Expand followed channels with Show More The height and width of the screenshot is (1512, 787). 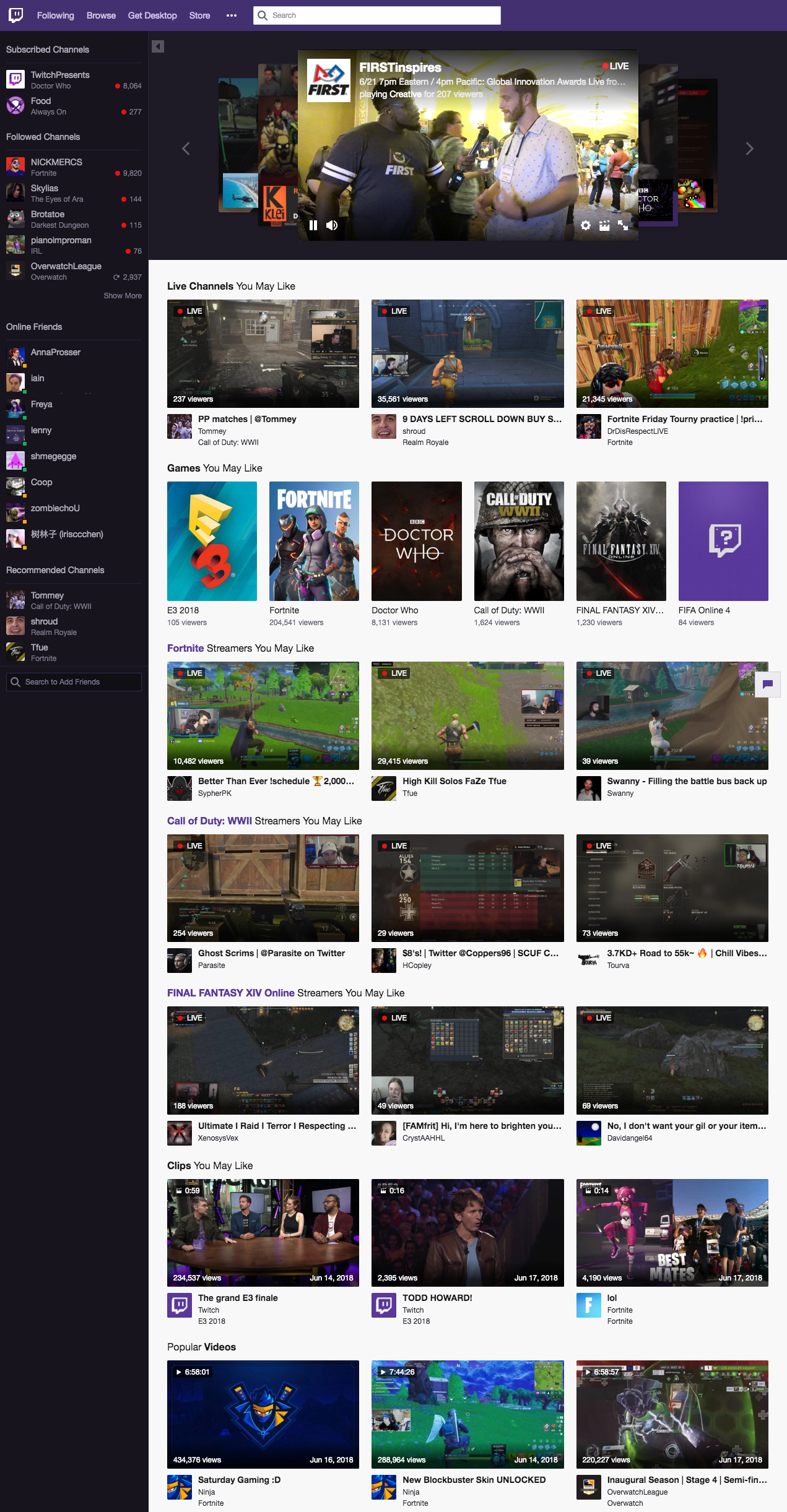tap(123, 296)
